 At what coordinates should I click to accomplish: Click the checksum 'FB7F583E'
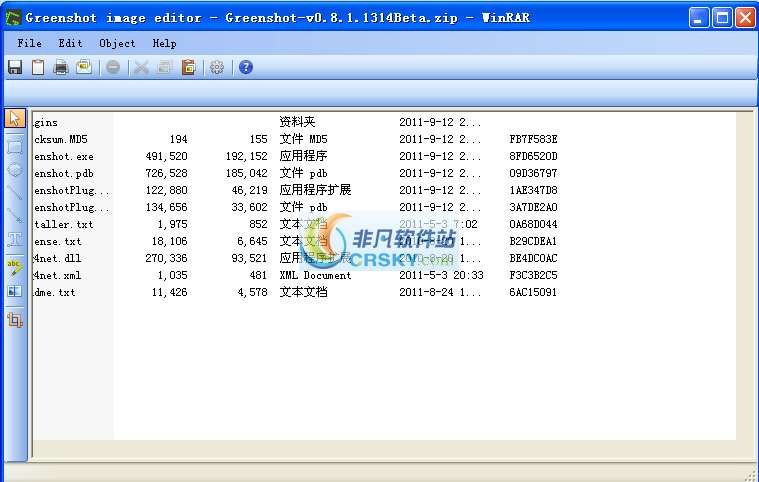pyautogui.click(x=533, y=139)
